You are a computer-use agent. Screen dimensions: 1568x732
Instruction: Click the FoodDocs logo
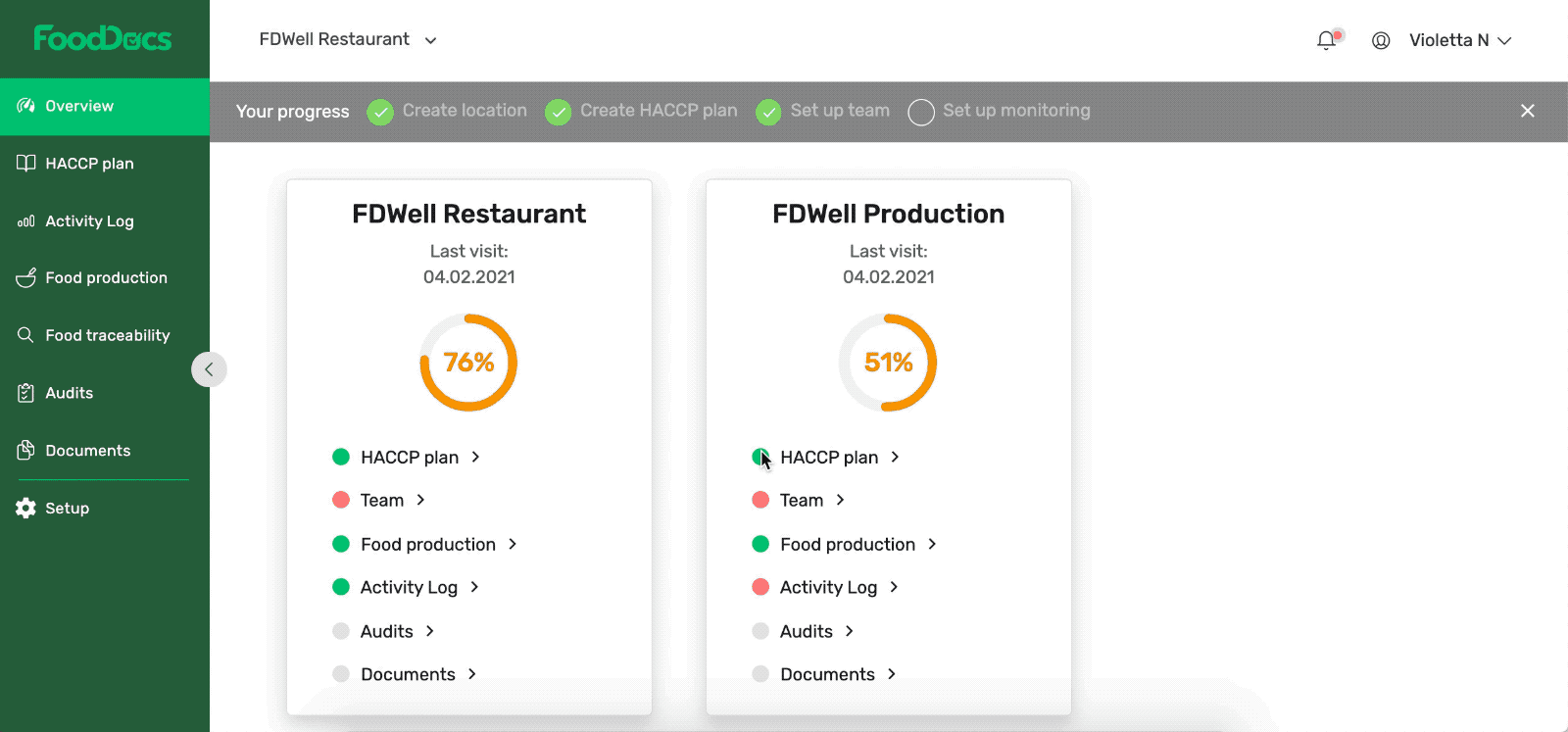[x=103, y=38]
